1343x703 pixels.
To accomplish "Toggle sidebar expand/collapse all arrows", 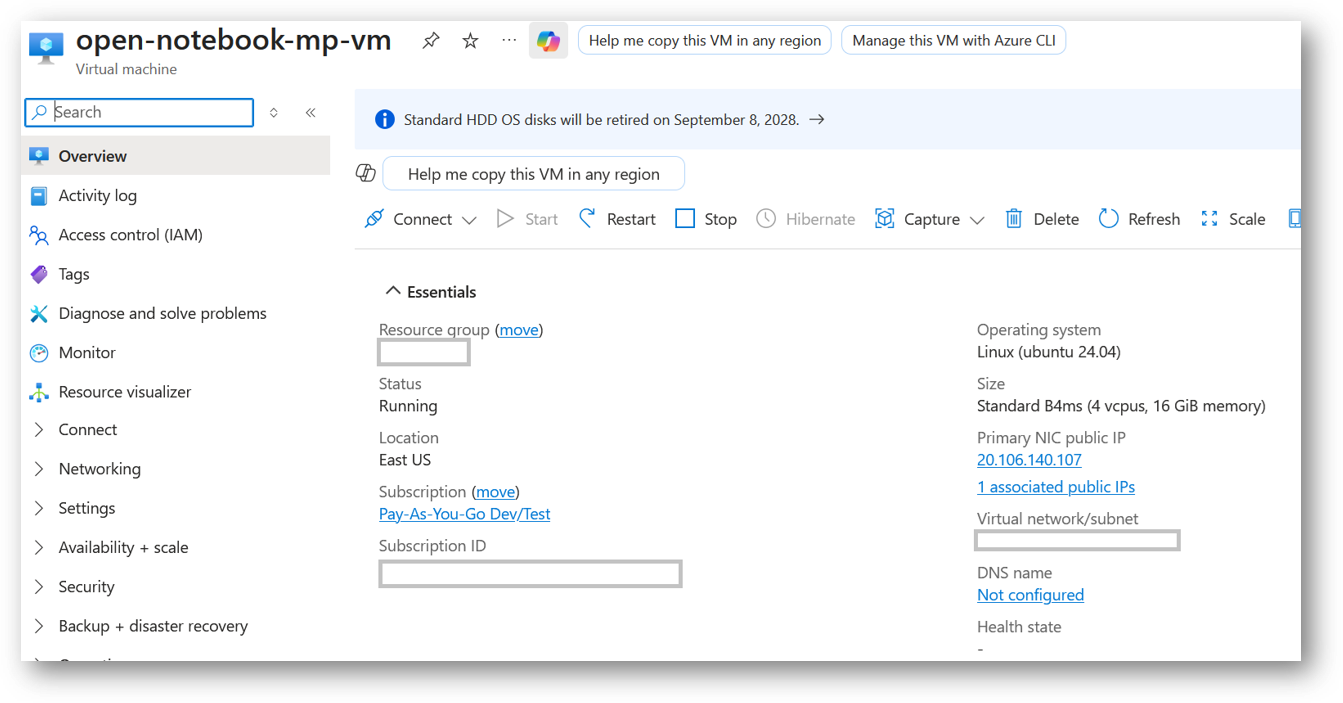I will point(274,112).
